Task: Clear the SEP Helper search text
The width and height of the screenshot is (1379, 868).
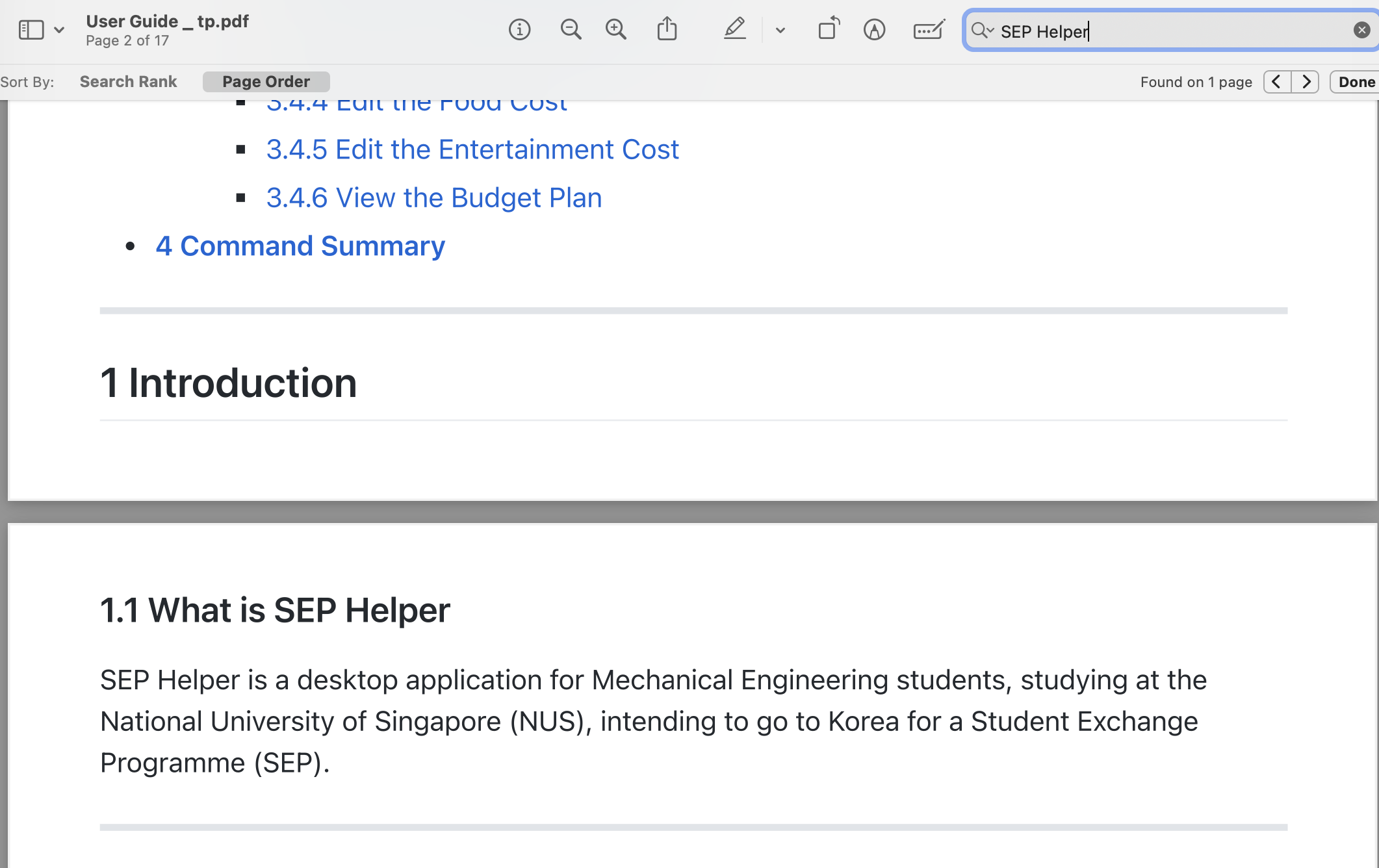Action: [1361, 30]
